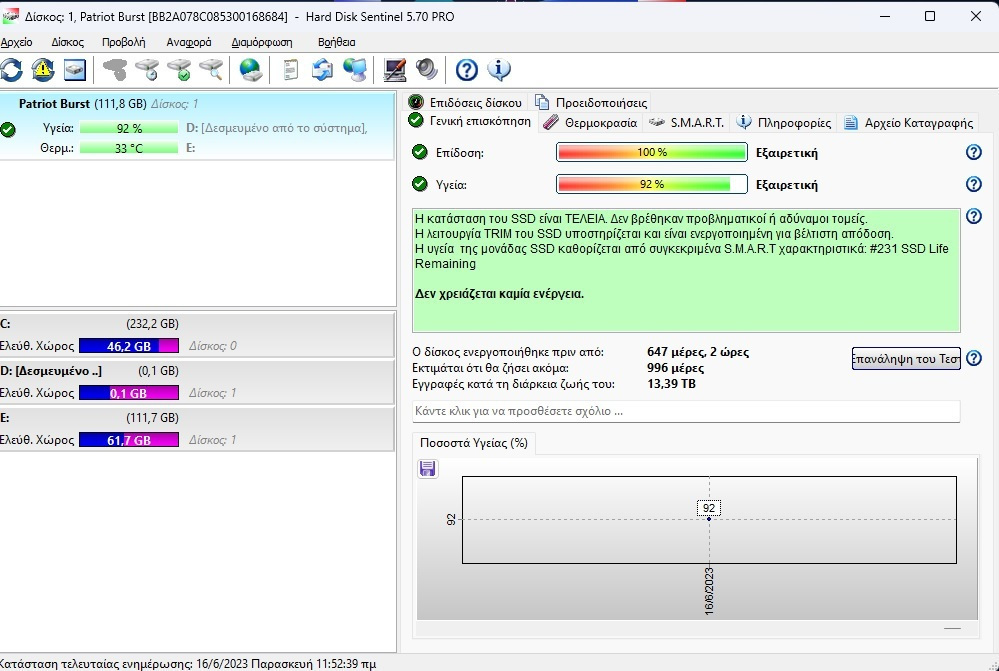The width and height of the screenshot is (999, 671).
Task: Open the Διαμόρφωση menu
Action: (x=262, y=42)
